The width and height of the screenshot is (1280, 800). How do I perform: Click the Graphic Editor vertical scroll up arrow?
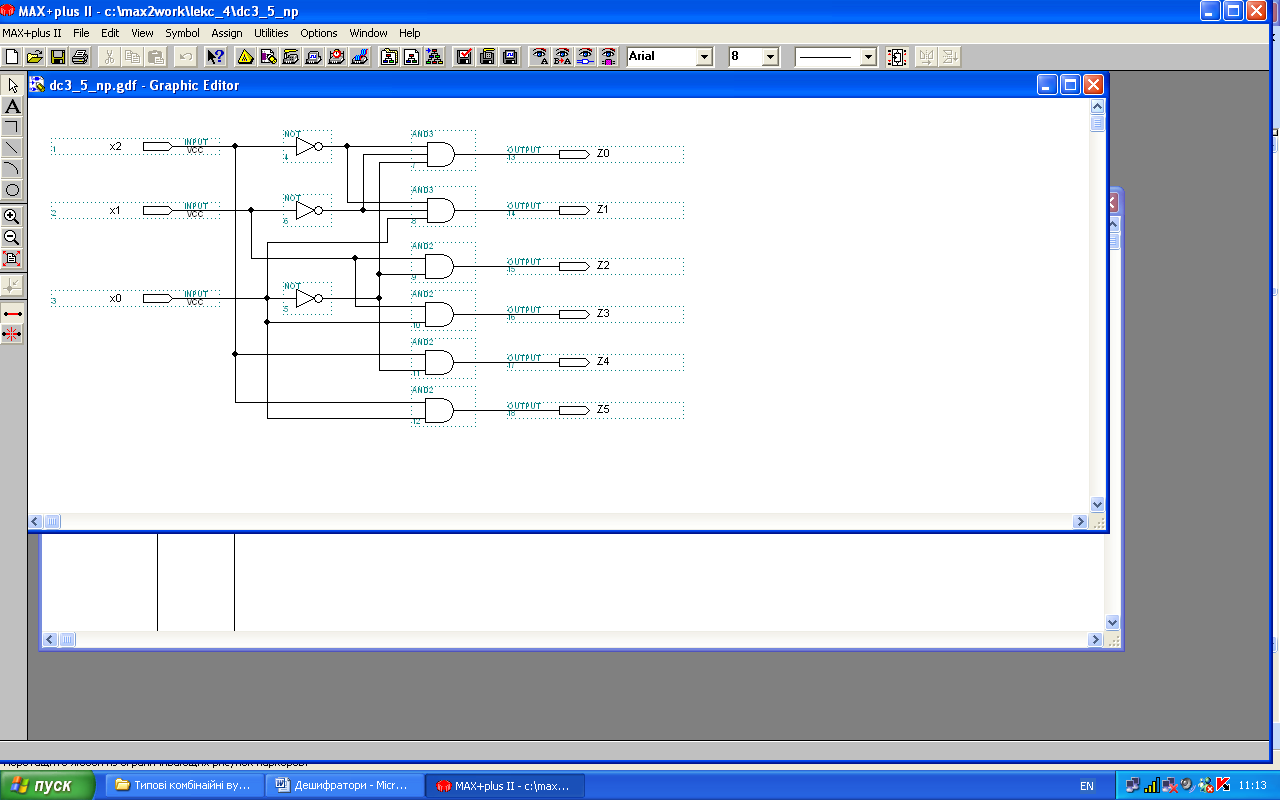click(1097, 106)
